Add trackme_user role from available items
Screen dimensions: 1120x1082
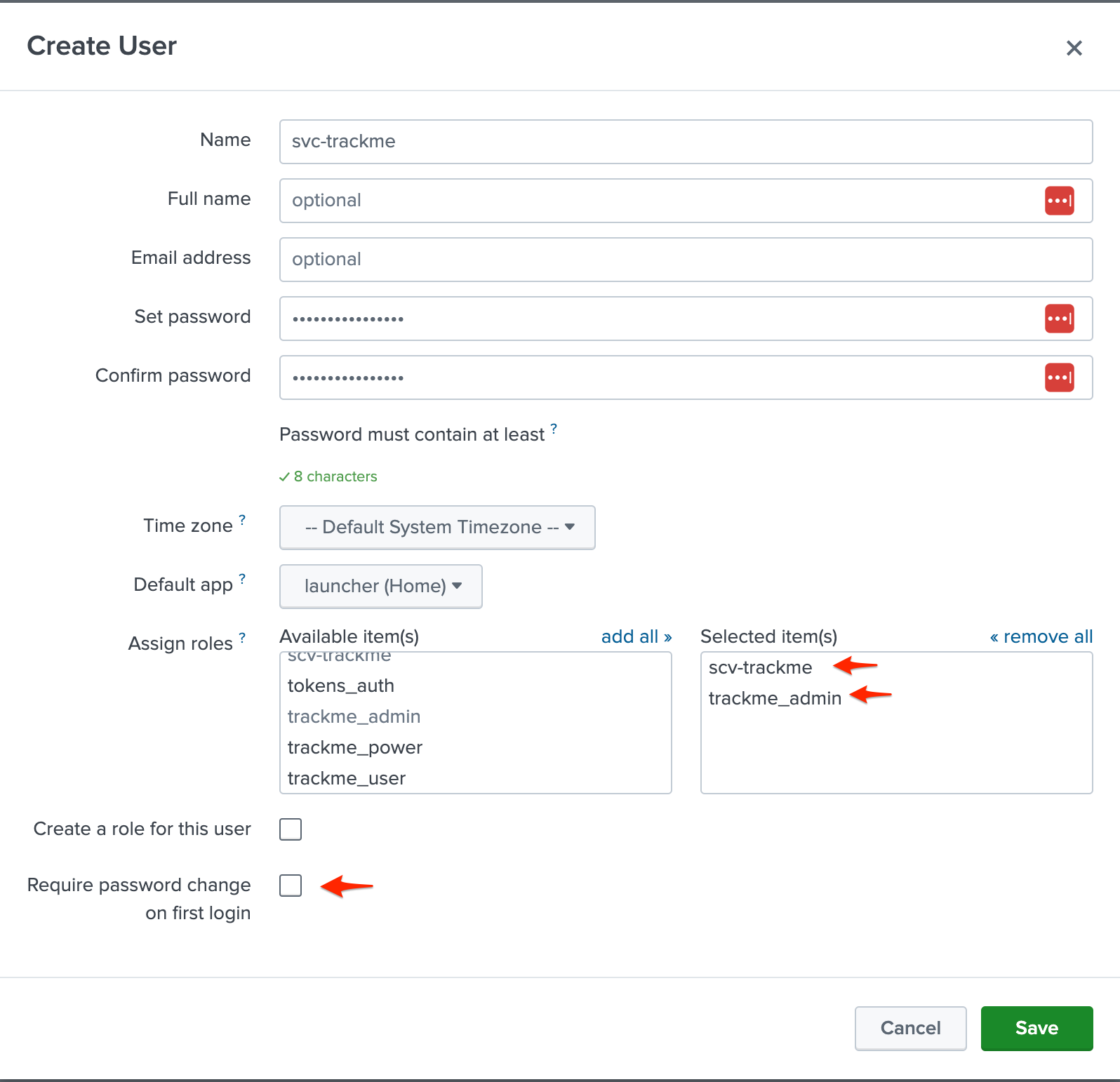pyautogui.click(x=347, y=778)
